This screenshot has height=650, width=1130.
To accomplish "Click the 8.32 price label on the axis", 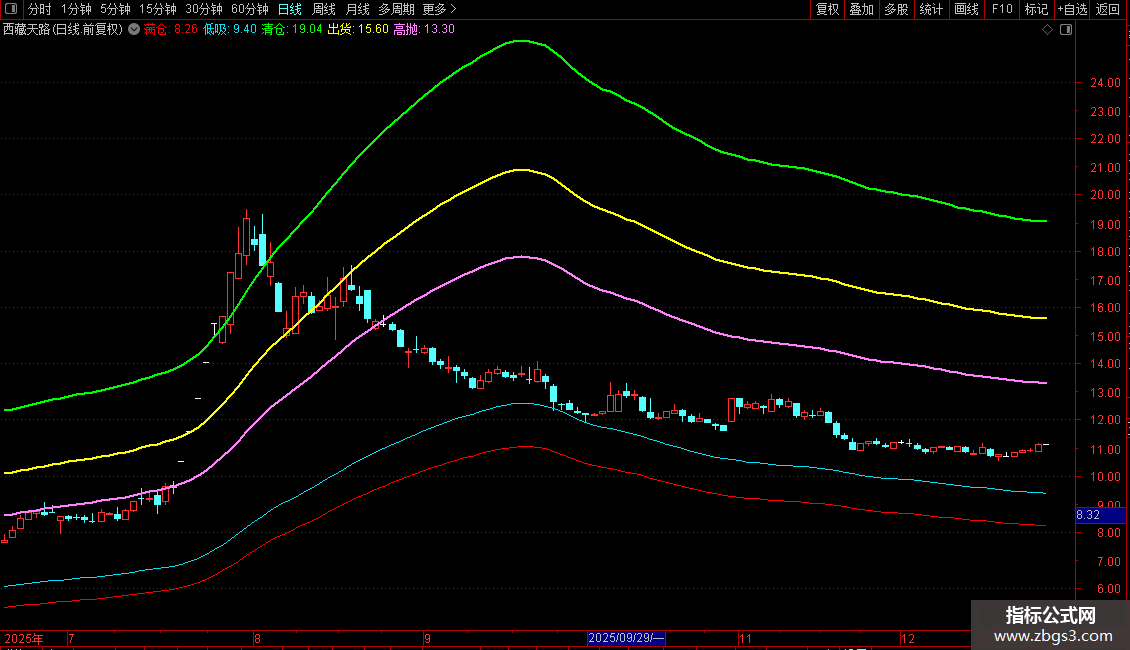I will click(x=1088, y=515).
